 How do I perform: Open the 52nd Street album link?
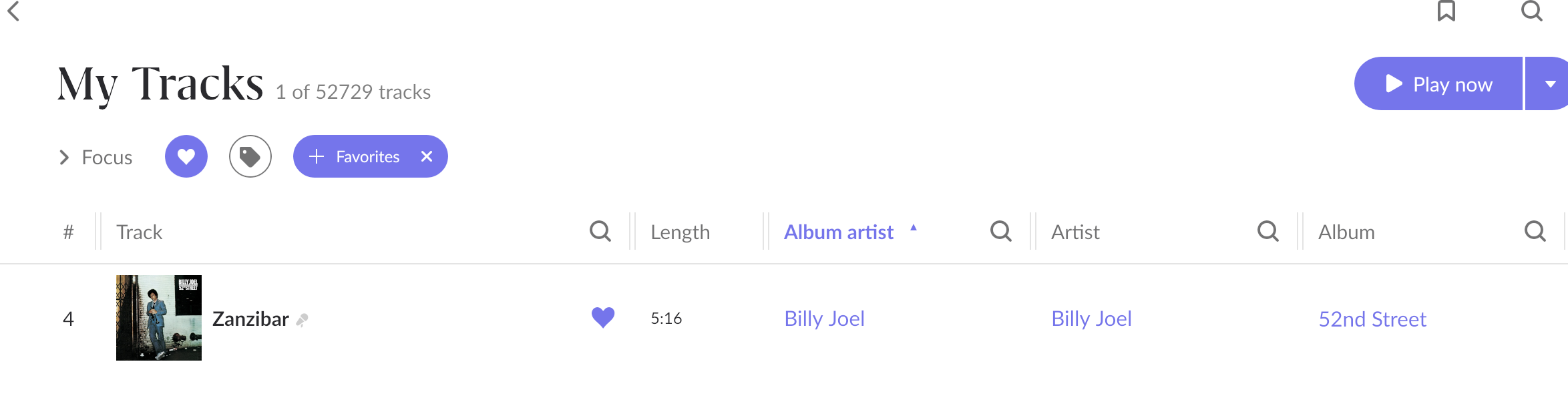point(1372,319)
